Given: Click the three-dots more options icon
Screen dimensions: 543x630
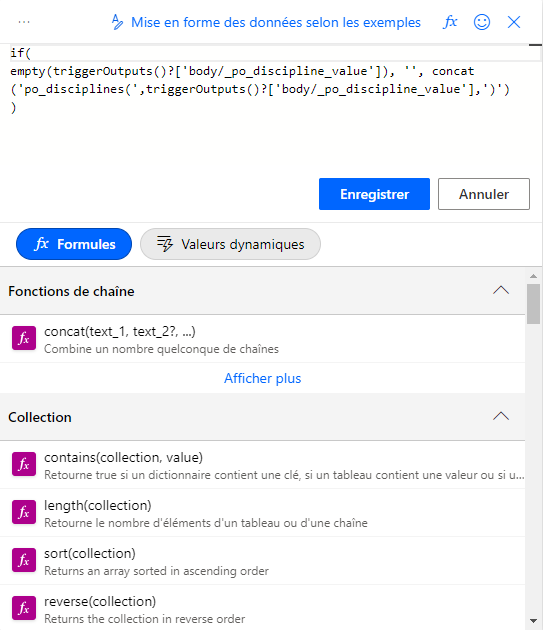Looking at the screenshot, I should (24, 22).
